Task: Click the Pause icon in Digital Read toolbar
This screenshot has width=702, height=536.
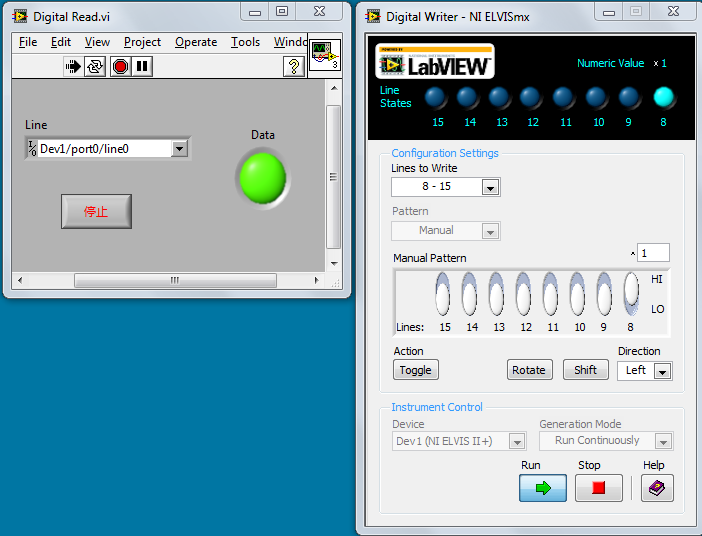Action: pyautogui.click(x=142, y=67)
